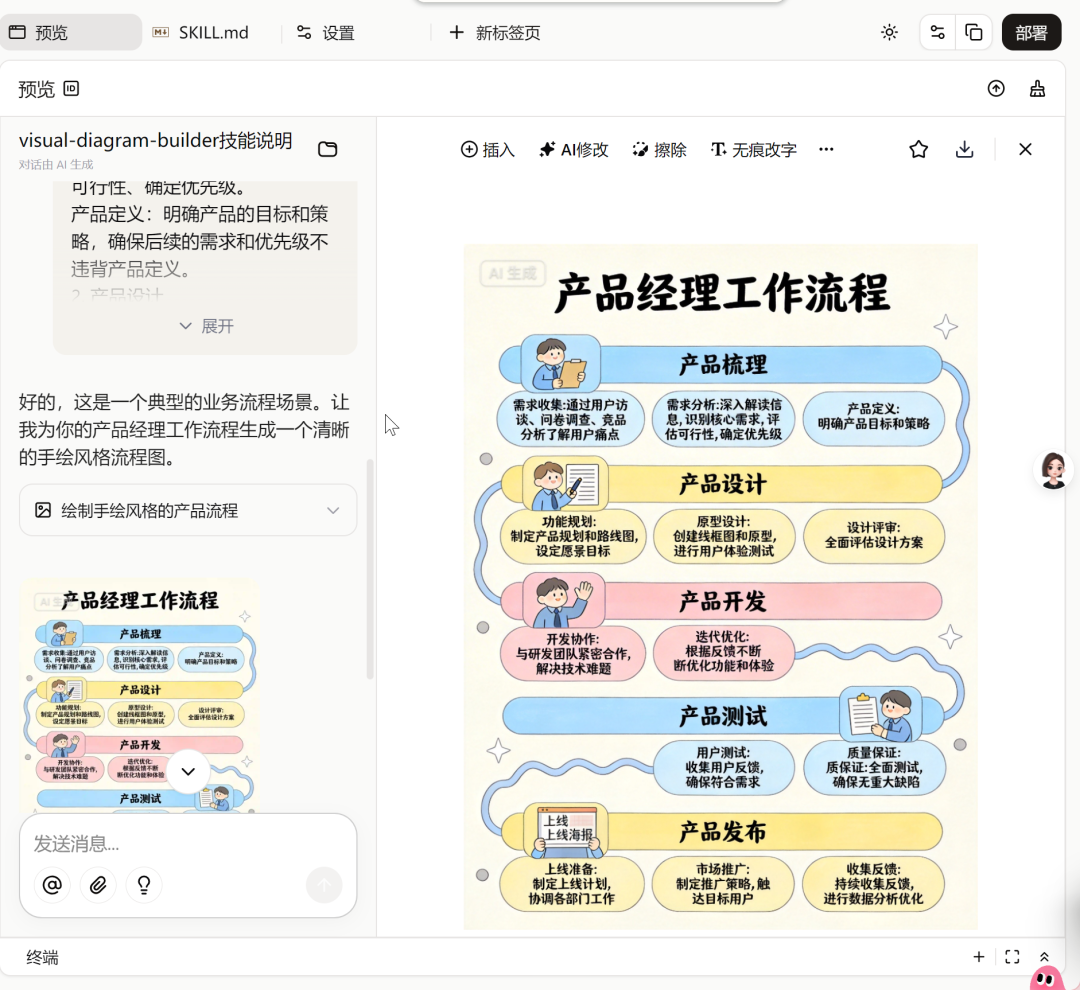Select the 擦除 erase tool

[659, 149]
